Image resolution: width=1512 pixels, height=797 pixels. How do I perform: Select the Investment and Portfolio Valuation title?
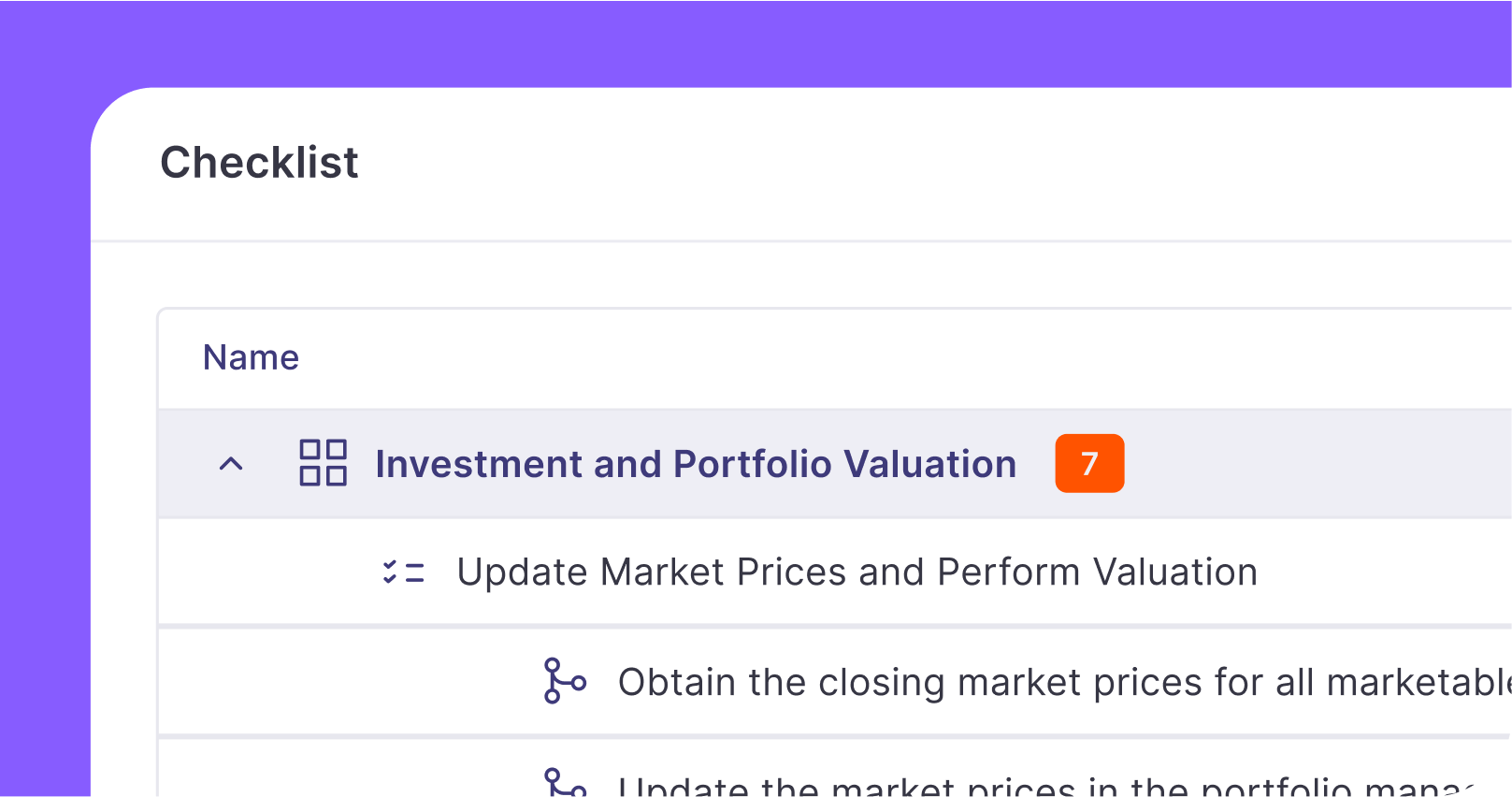696,464
